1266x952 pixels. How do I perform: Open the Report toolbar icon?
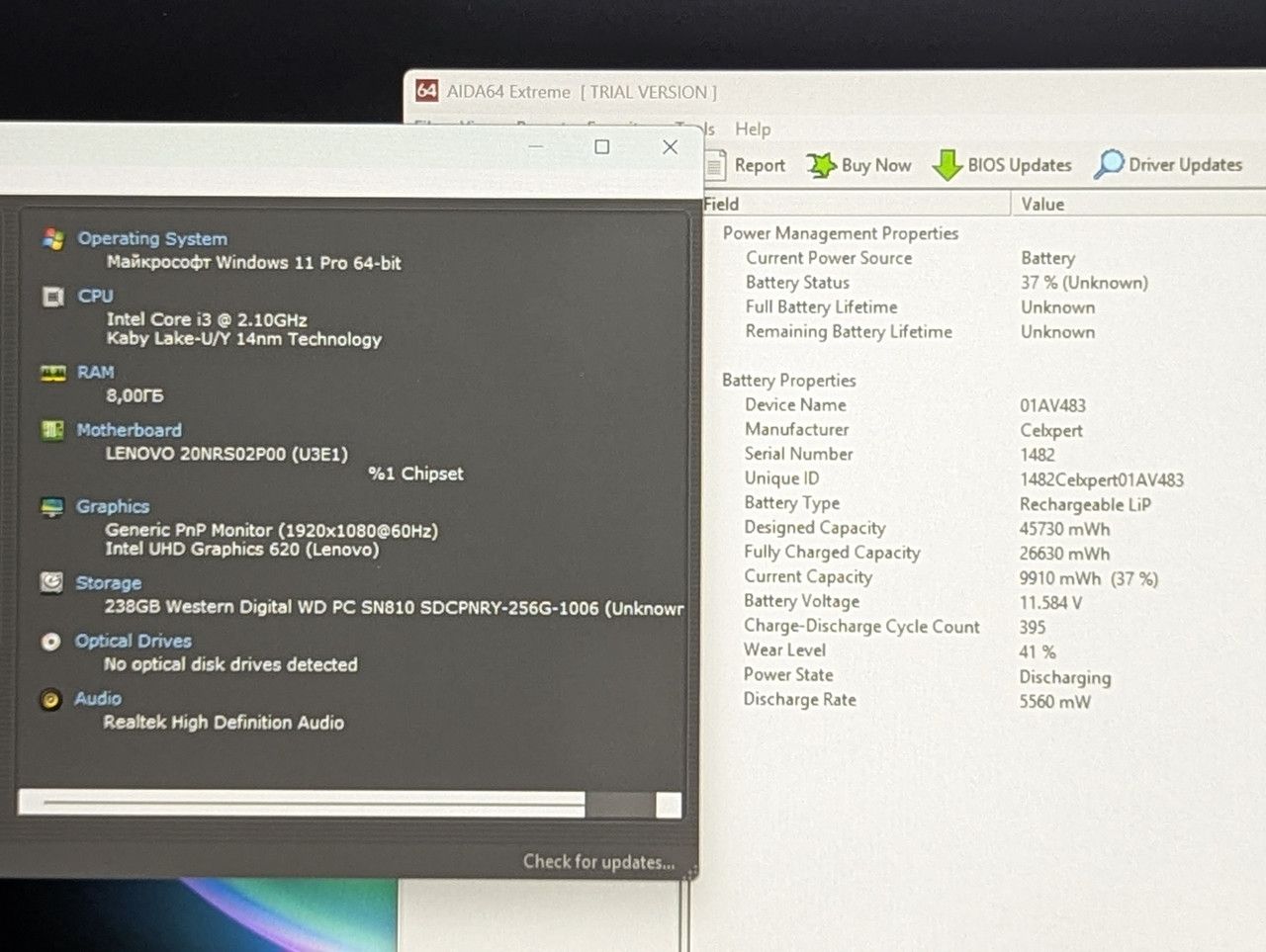click(715, 165)
